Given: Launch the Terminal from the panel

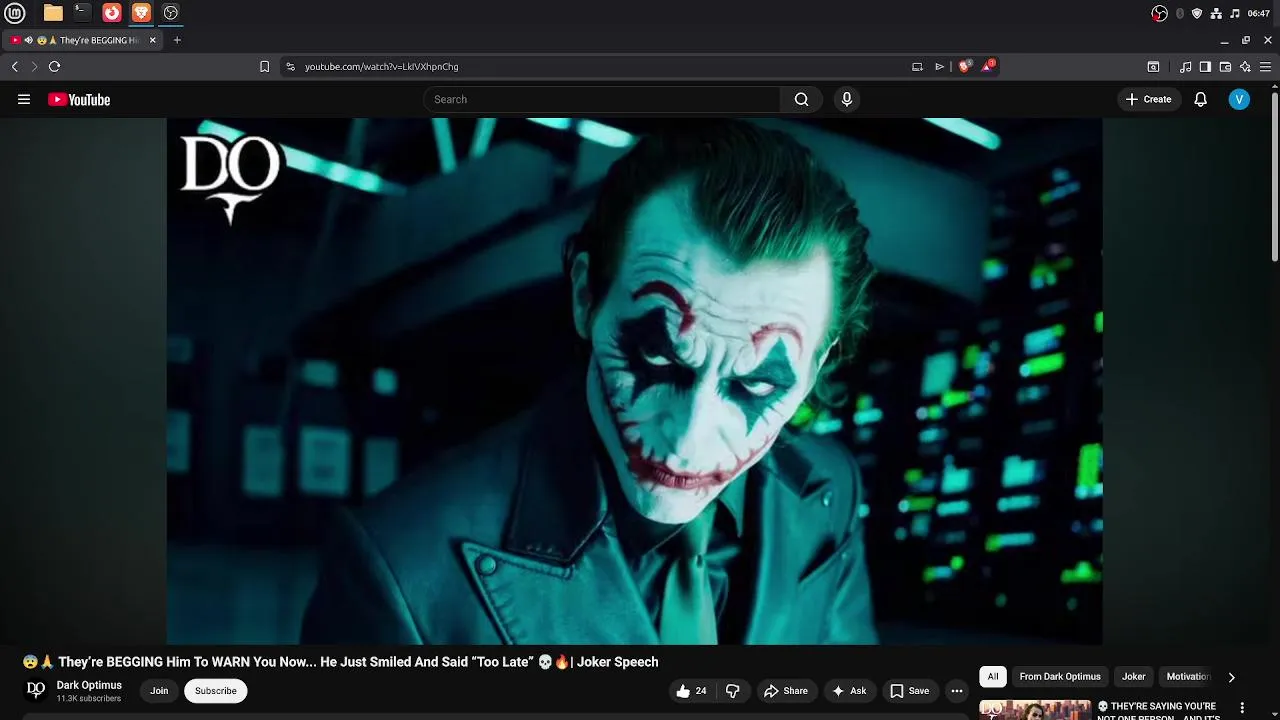Looking at the screenshot, I should click(x=82, y=13).
